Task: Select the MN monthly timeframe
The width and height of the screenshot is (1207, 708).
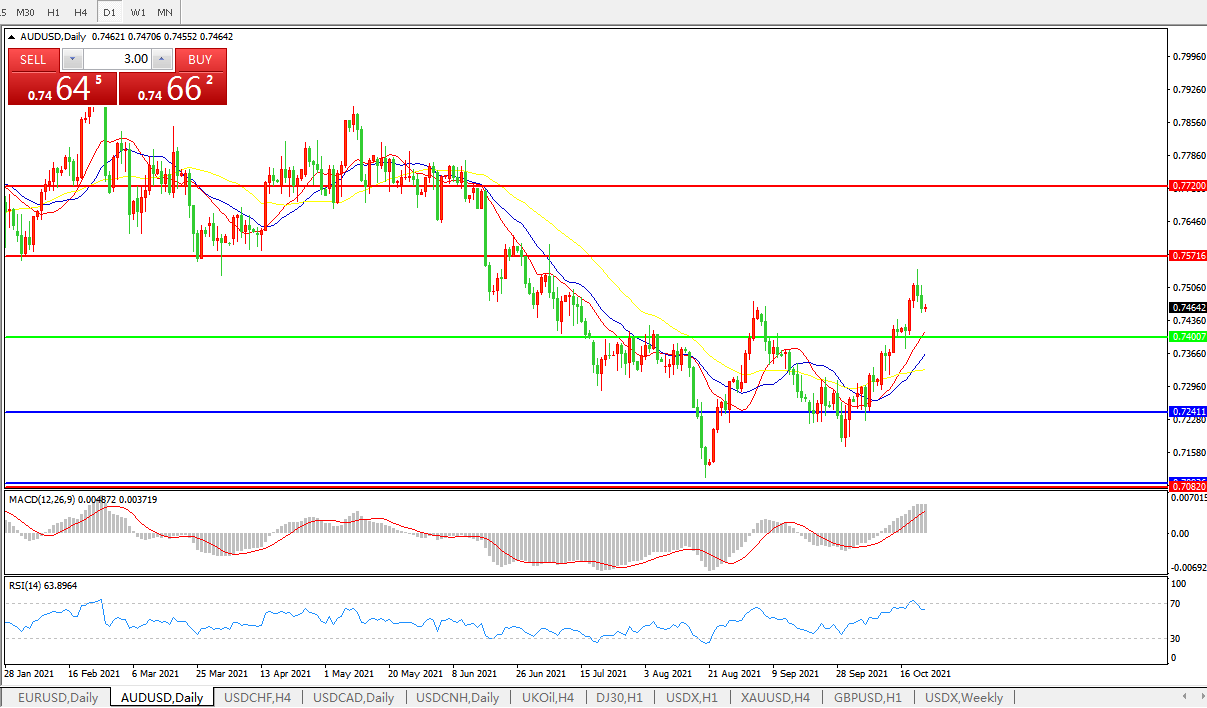Action: (x=165, y=12)
